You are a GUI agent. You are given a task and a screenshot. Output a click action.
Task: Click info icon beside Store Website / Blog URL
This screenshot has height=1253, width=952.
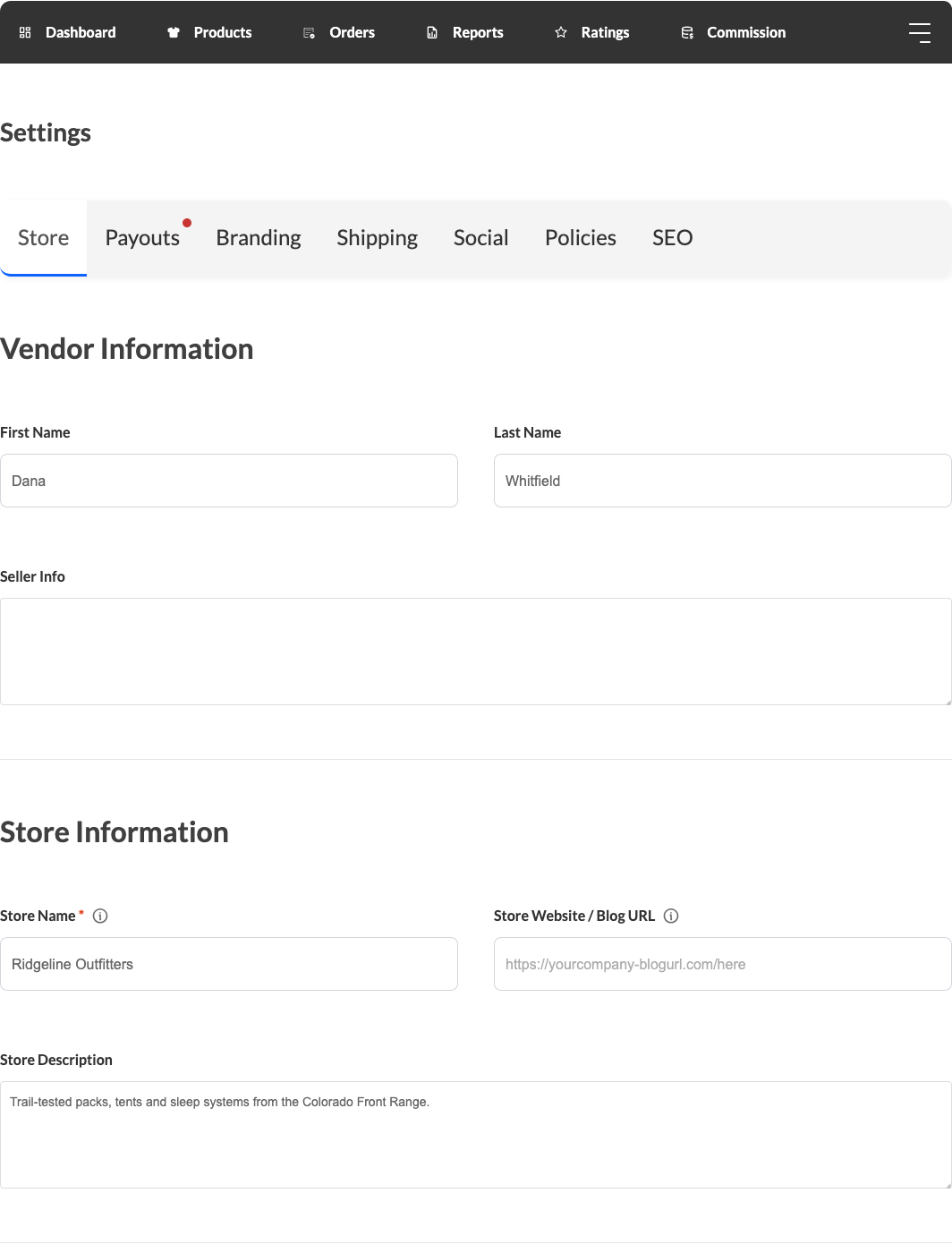click(x=671, y=916)
